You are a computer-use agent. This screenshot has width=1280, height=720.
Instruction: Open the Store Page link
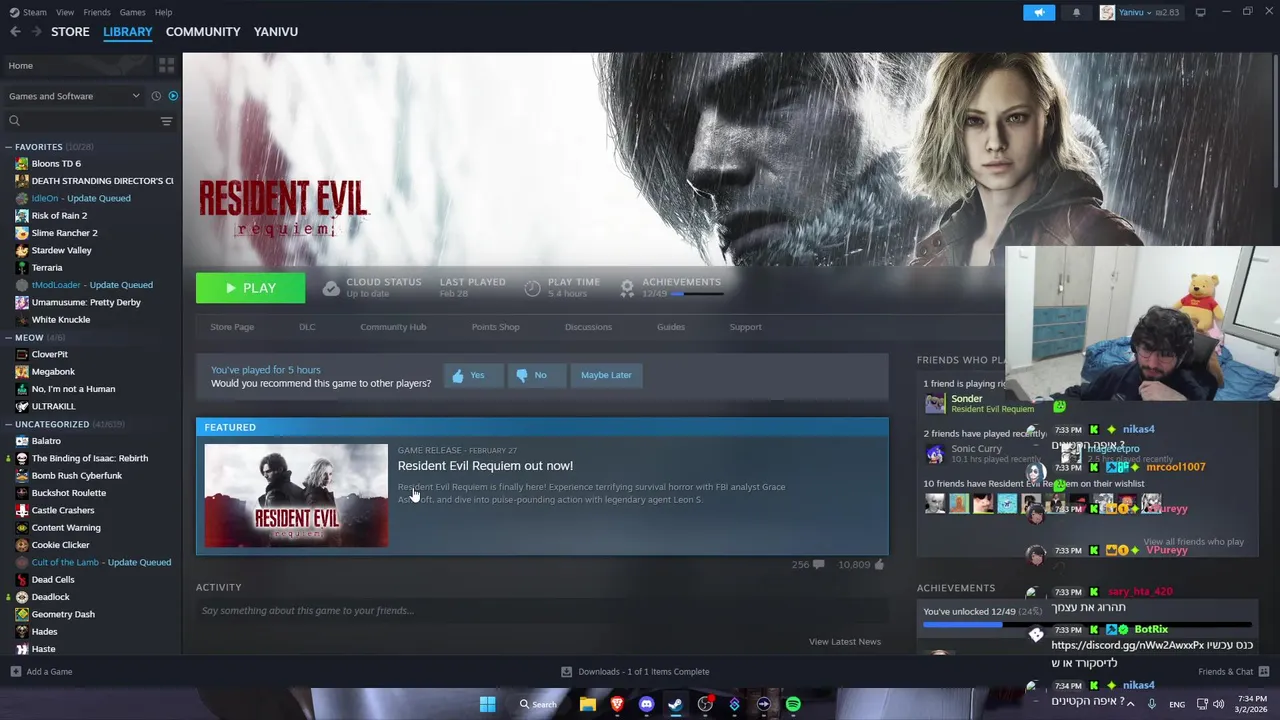(x=232, y=327)
